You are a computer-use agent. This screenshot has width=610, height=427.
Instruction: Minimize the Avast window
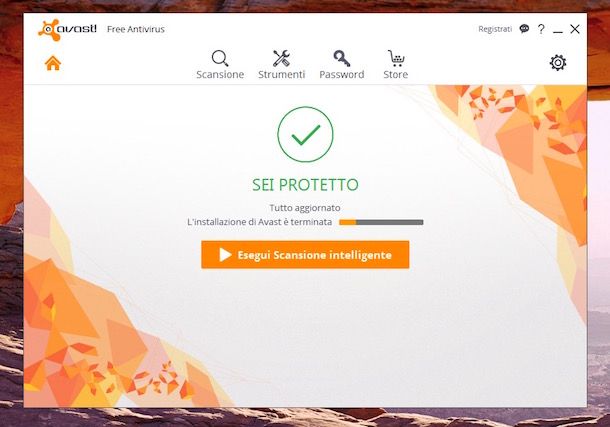click(558, 30)
